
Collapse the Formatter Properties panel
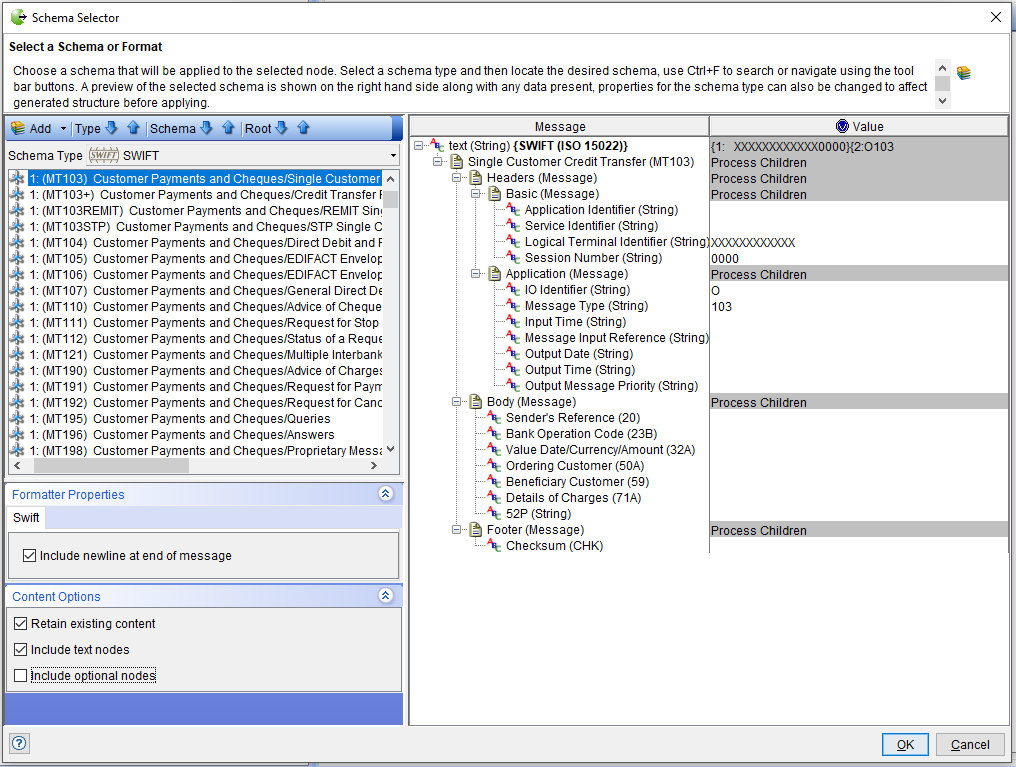(x=386, y=494)
